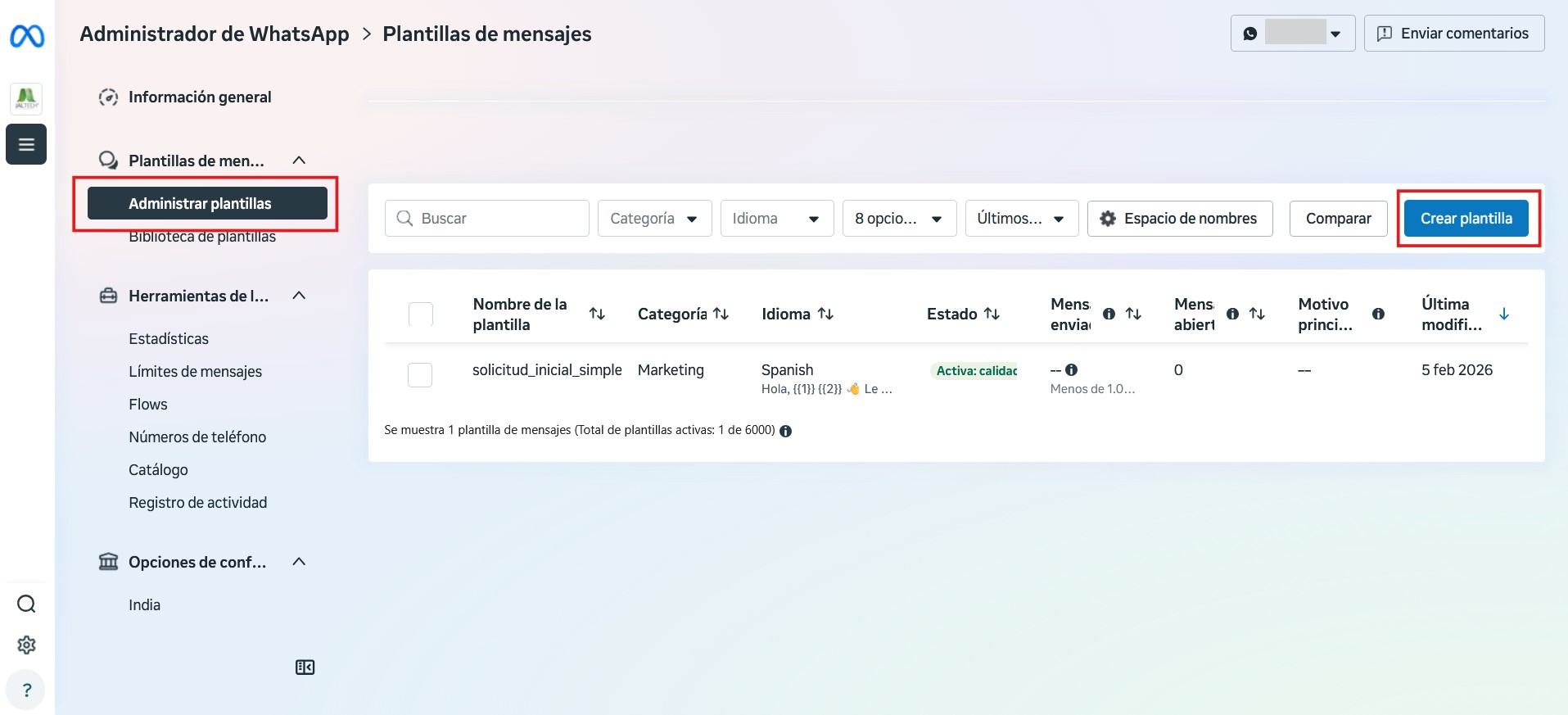Check the solicitud_inicial_simple row checkbox

click(420, 374)
